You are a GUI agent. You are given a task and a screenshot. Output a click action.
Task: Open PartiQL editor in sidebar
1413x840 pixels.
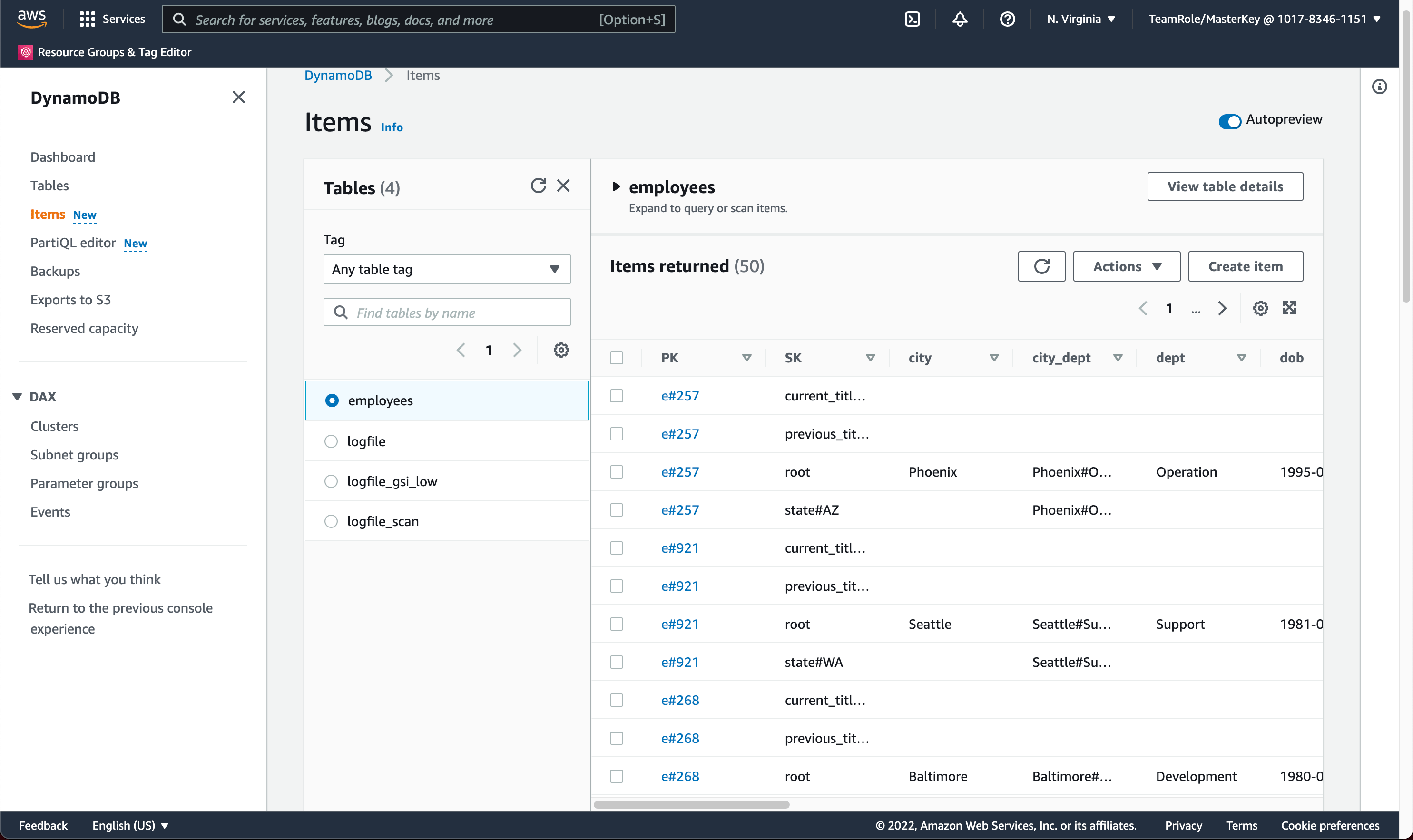pos(73,243)
